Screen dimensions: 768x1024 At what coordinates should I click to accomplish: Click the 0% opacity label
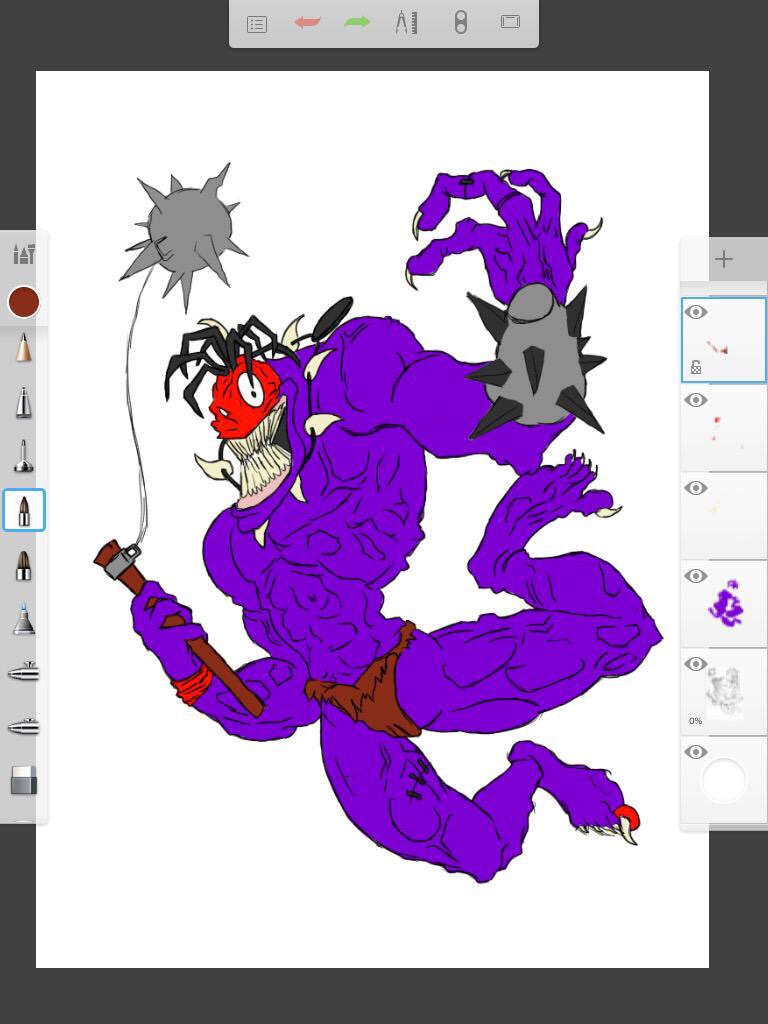pos(696,721)
